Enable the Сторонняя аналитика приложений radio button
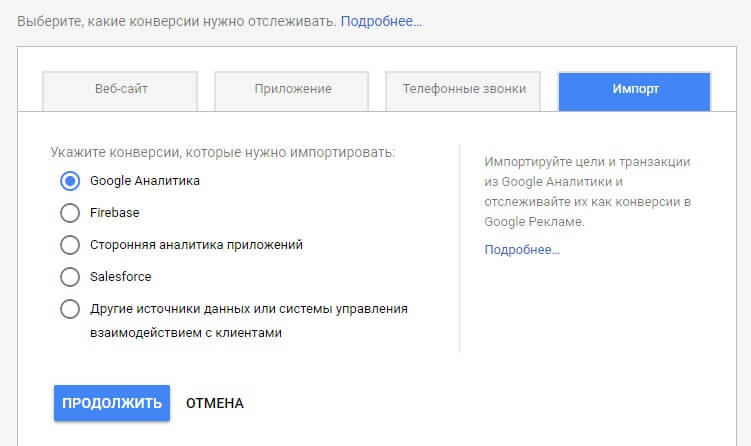This screenshot has width=751, height=446. point(70,245)
